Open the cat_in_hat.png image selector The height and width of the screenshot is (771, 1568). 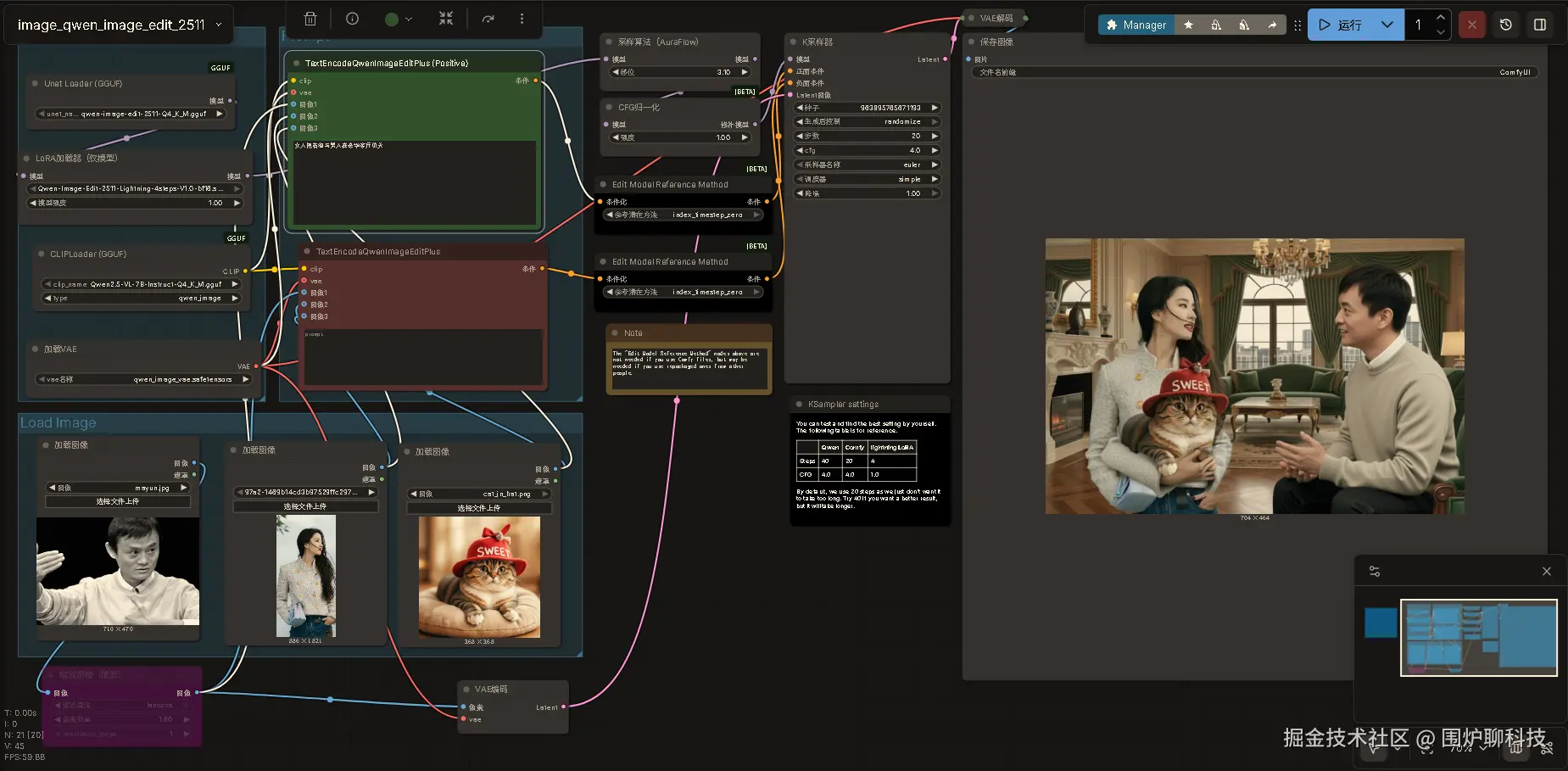coord(479,494)
